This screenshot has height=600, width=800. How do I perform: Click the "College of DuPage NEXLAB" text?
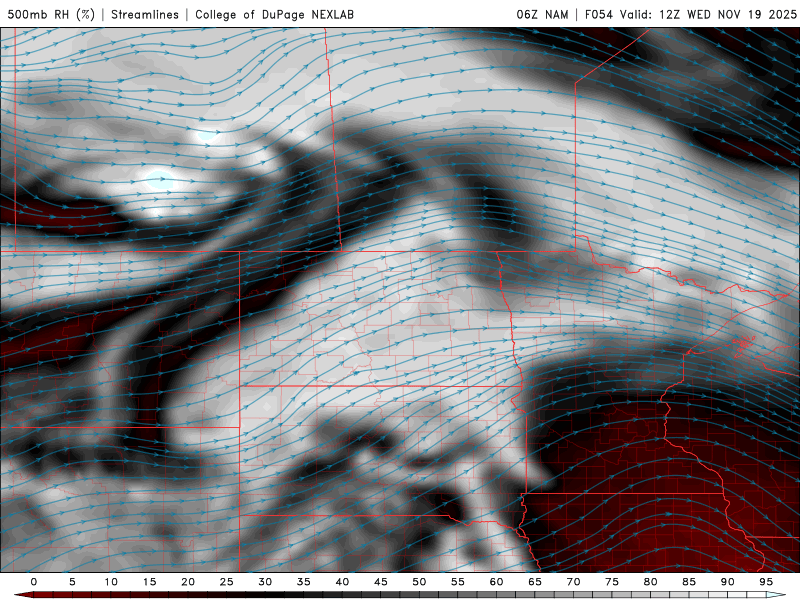tap(274, 14)
